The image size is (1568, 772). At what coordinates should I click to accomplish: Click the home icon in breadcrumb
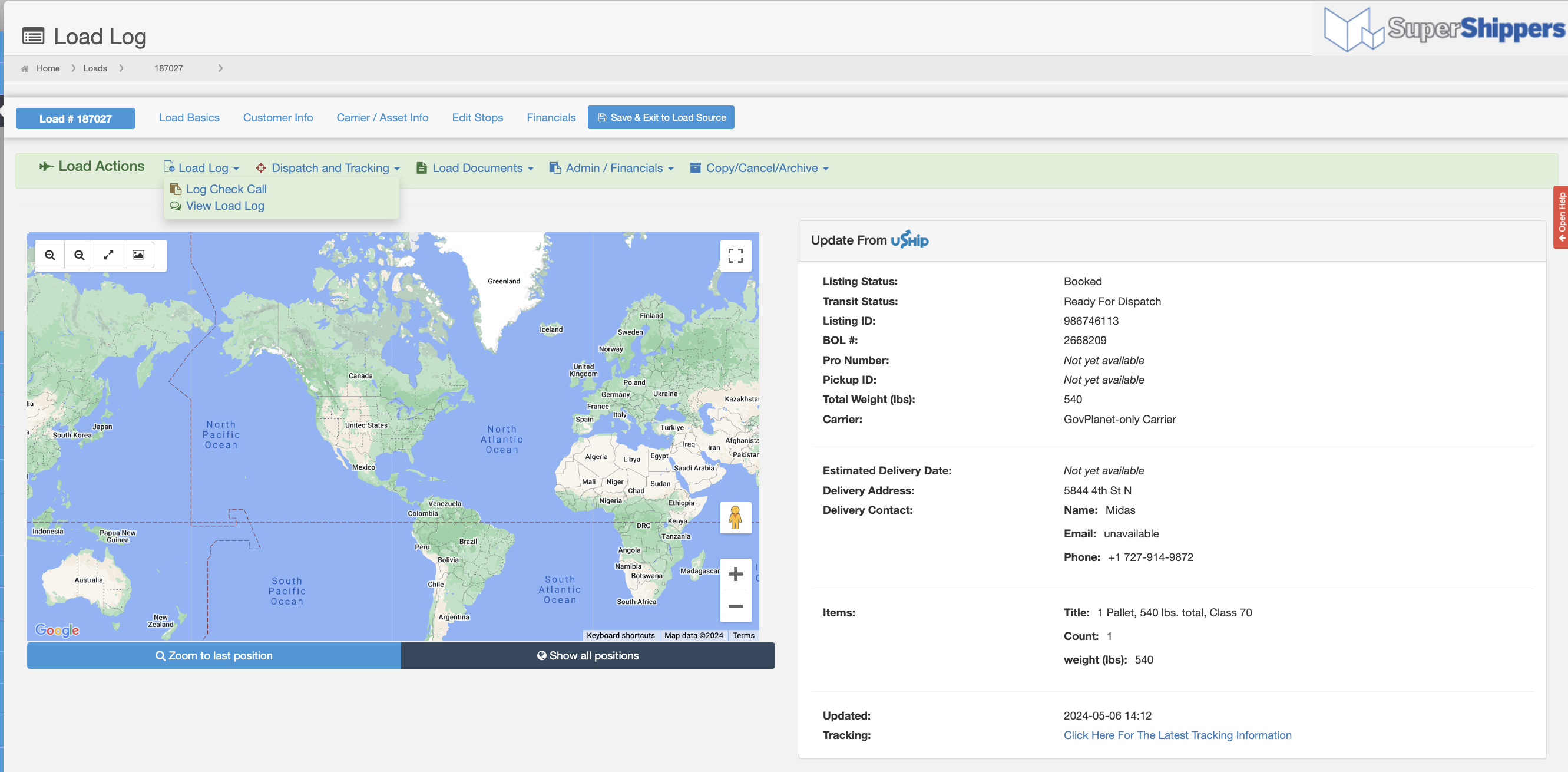coord(25,69)
